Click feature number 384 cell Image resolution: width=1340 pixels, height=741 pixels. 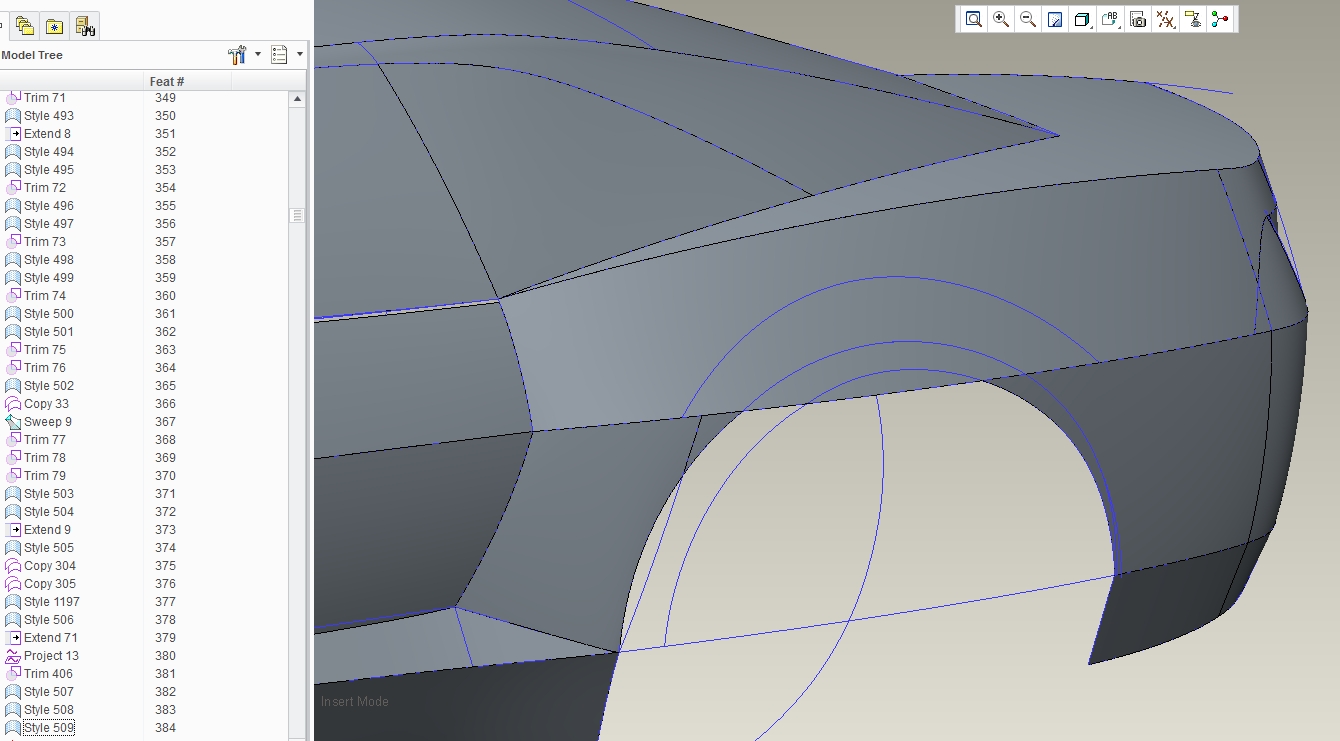[x=165, y=728]
